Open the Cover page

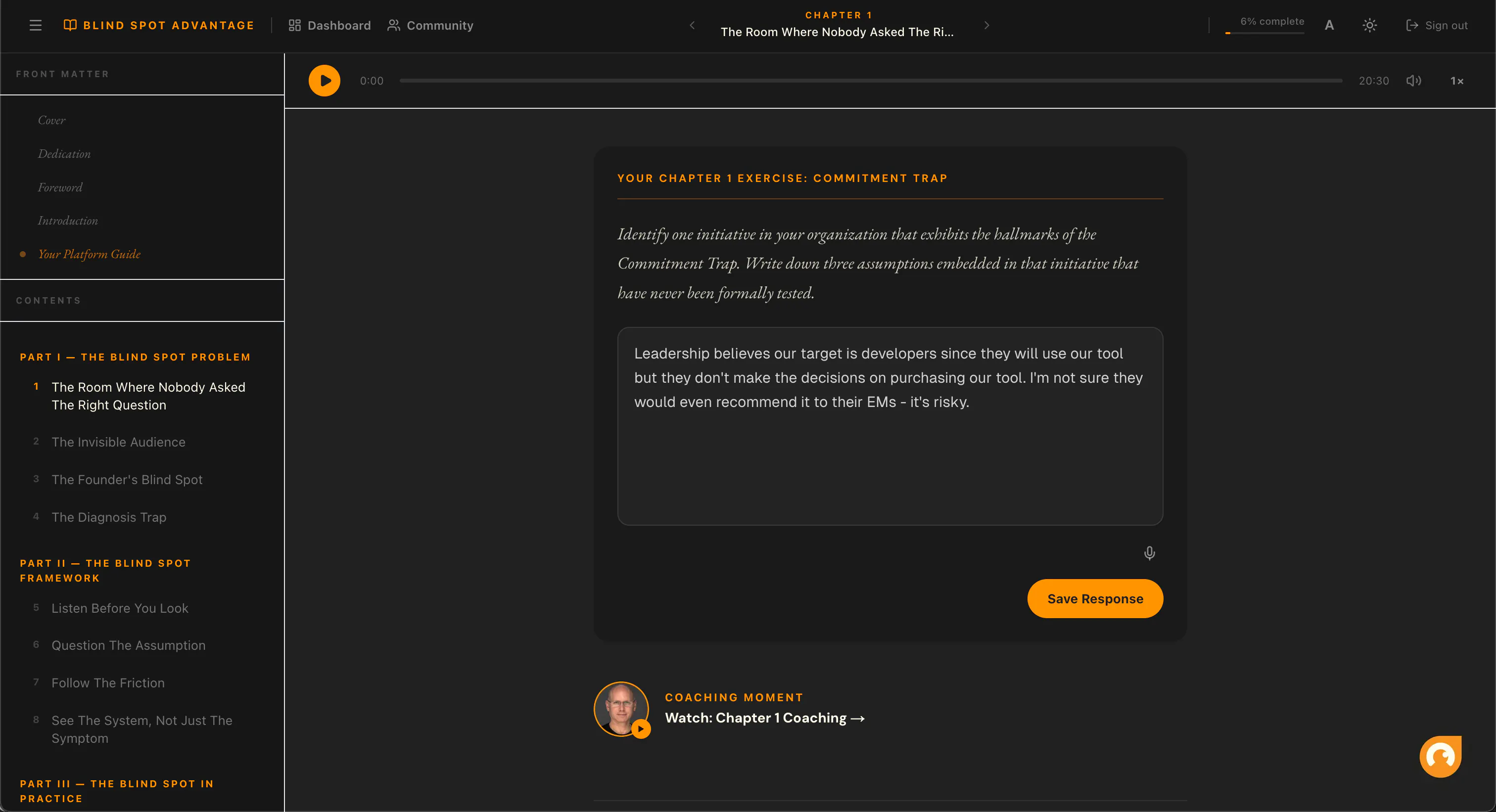51,120
